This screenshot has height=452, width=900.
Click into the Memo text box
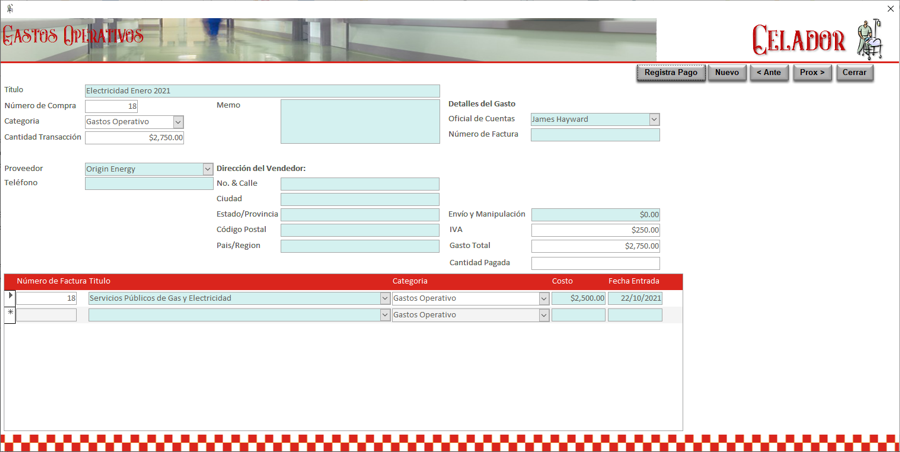[x=360, y=121]
